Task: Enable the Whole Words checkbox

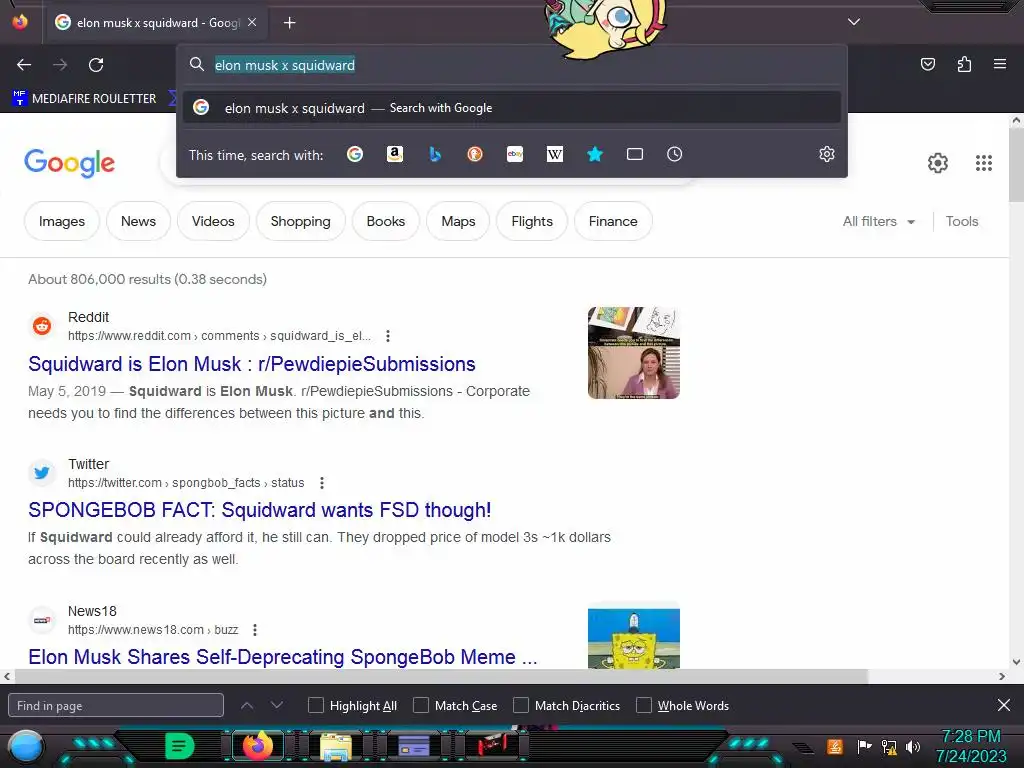Action: click(644, 705)
